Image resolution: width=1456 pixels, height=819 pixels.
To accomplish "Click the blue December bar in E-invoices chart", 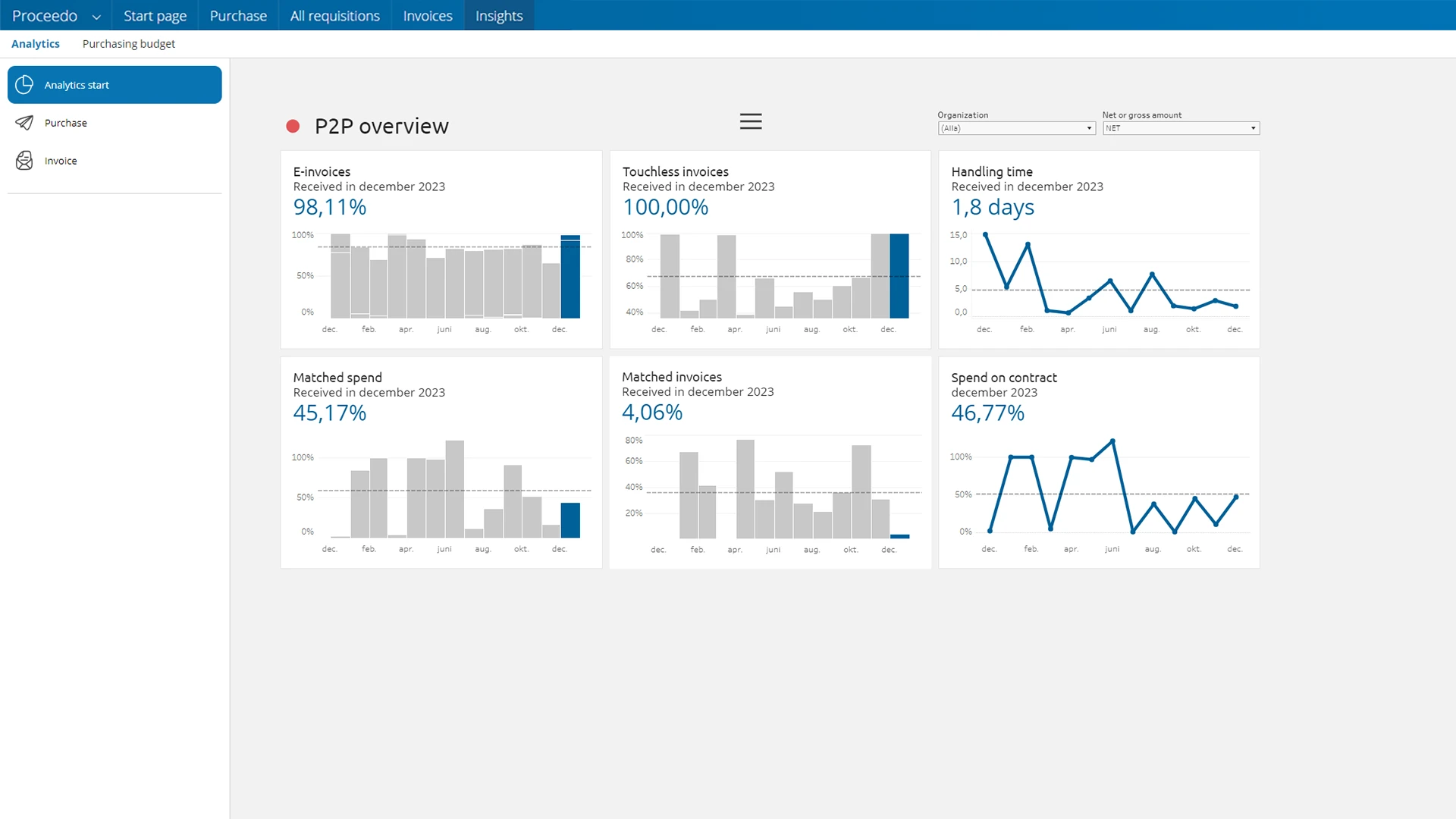I will pos(570,277).
